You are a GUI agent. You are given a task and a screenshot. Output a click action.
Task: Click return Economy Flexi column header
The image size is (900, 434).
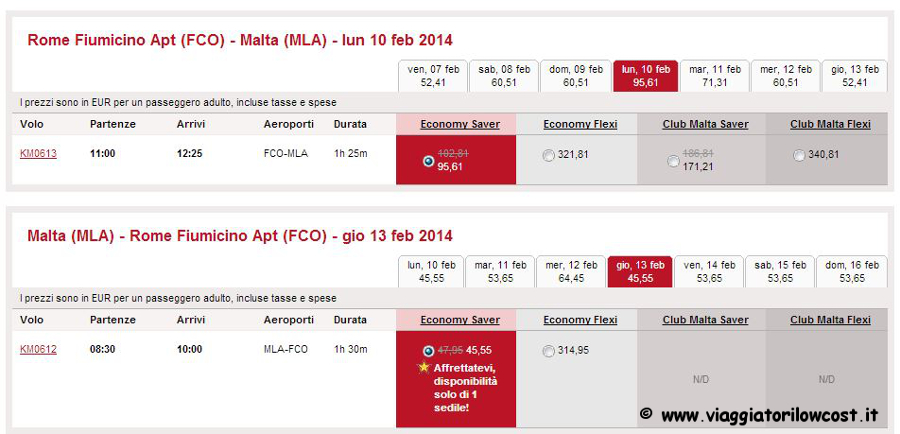tap(580, 320)
